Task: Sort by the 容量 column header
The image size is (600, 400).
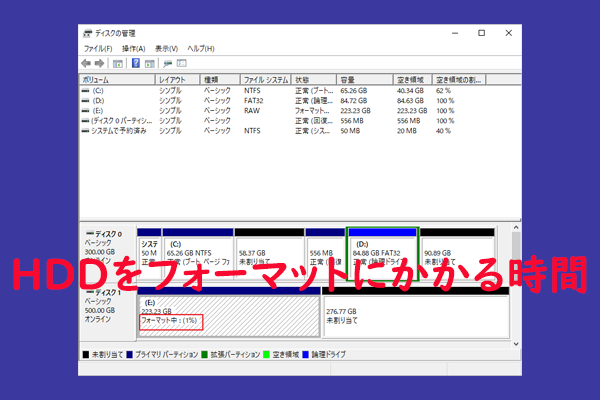Action: (x=365, y=80)
